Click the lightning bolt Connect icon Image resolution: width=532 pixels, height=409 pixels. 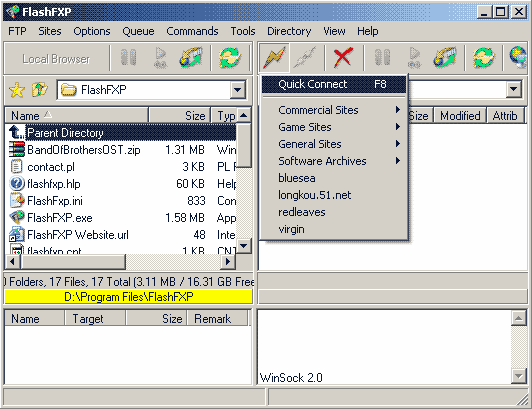coord(274,58)
